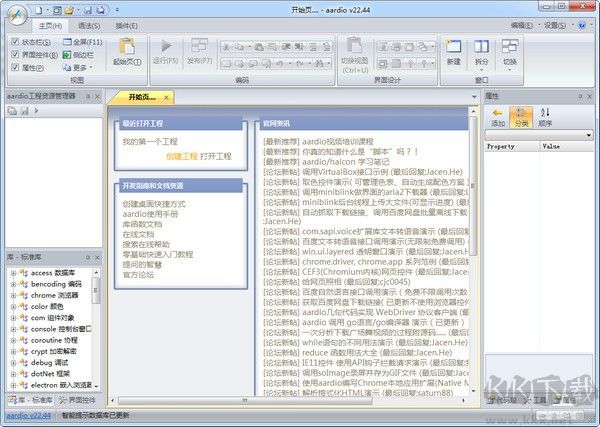The width and height of the screenshot is (600, 427).
Task: Select the 开始页 document tab
Action: click(142, 98)
